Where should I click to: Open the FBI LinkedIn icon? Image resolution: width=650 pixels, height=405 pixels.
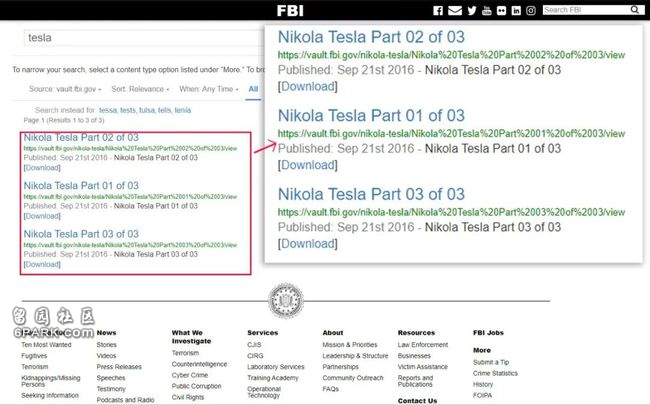(516, 10)
